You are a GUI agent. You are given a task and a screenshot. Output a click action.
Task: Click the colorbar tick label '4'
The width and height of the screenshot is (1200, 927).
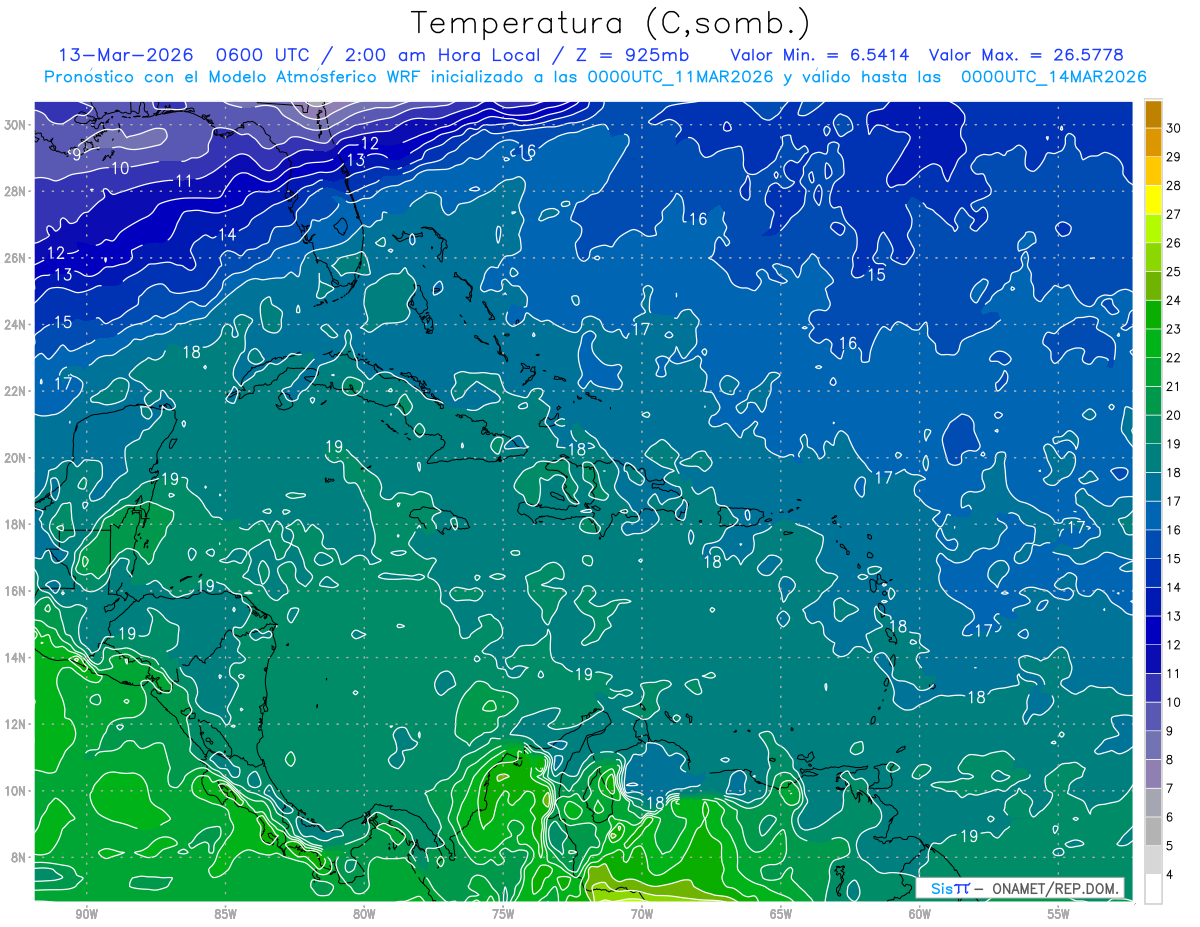coord(1170,875)
